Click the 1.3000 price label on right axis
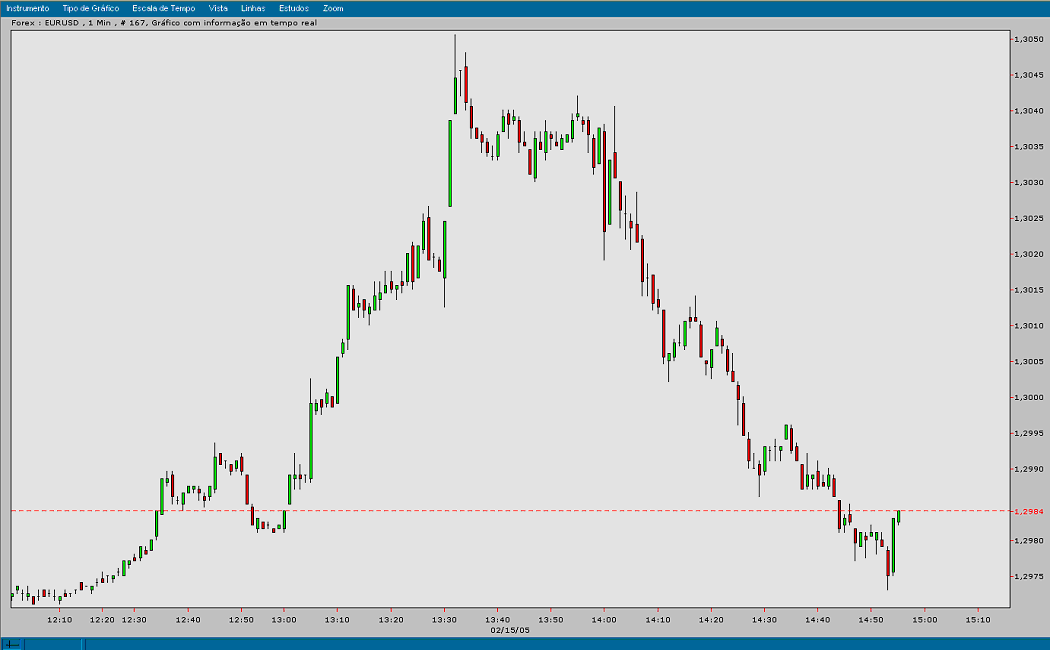1050x650 pixels. tap(1031, 395)
